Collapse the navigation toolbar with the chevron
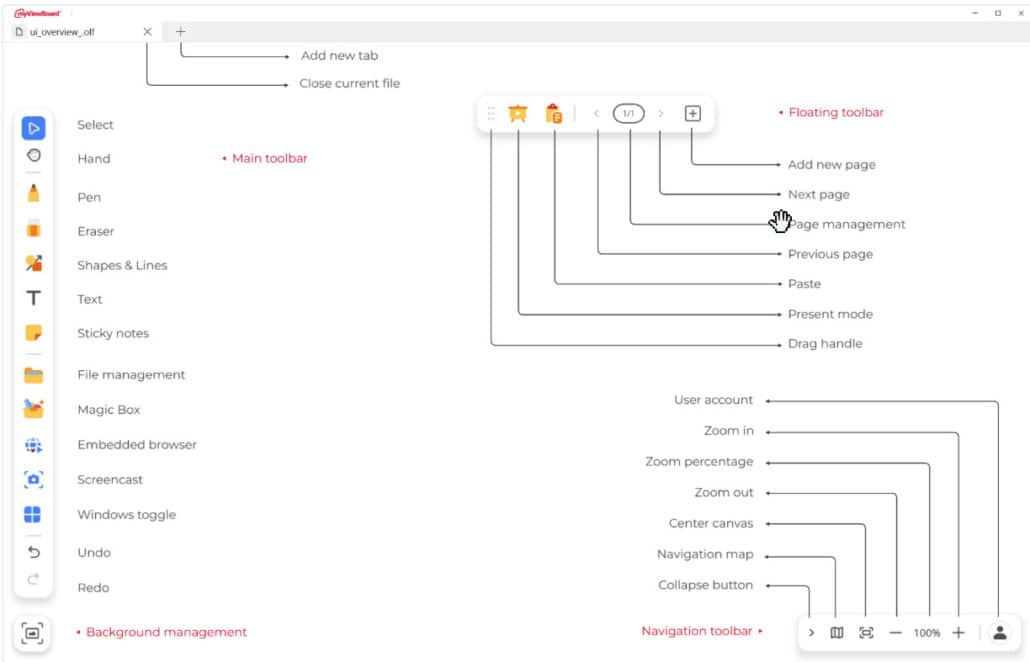 pos(811,633)
